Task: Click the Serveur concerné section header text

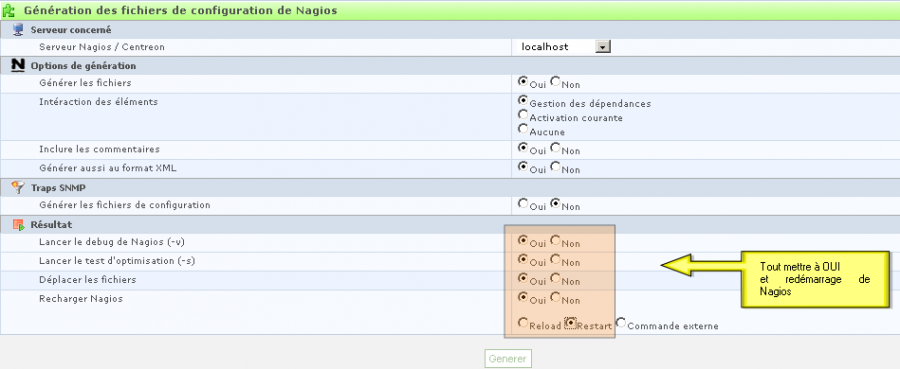Action: [71, 29]
